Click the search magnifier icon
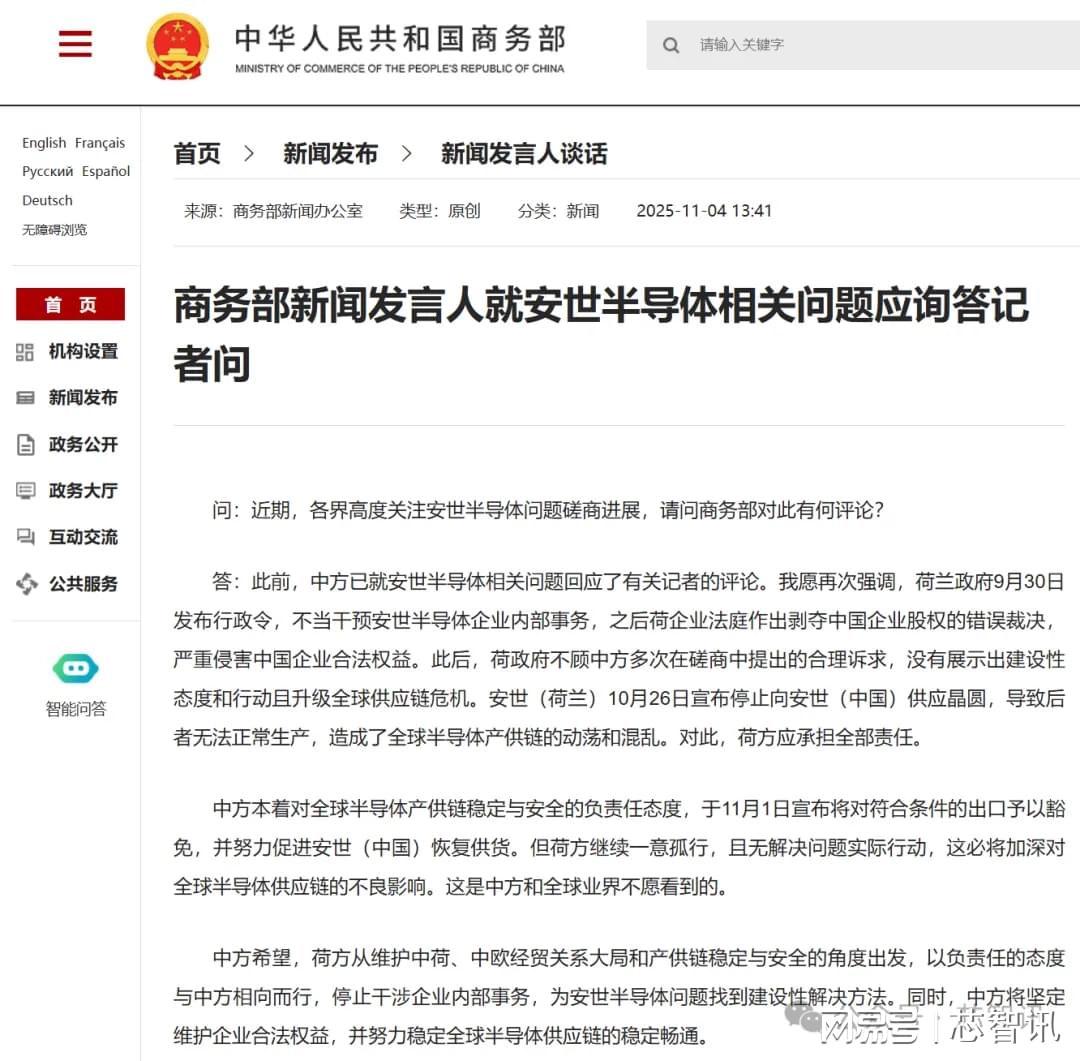Image resolution: width=1080 pixels, height=1061 pixels. 671,45
